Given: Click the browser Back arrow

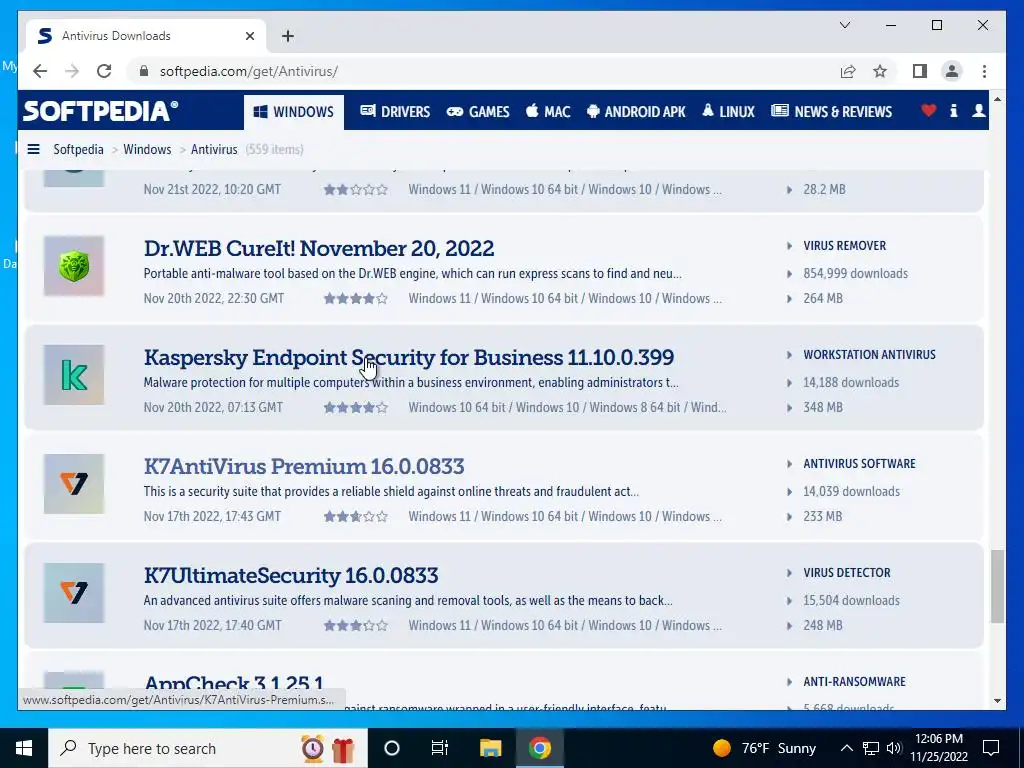Looking at the screenshot, I should 40,71.
